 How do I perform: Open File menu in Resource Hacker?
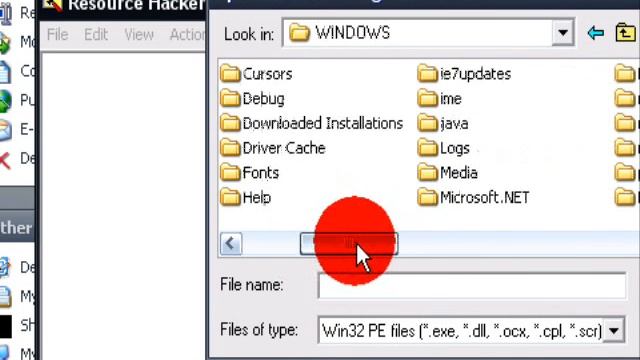coord(57,35)
